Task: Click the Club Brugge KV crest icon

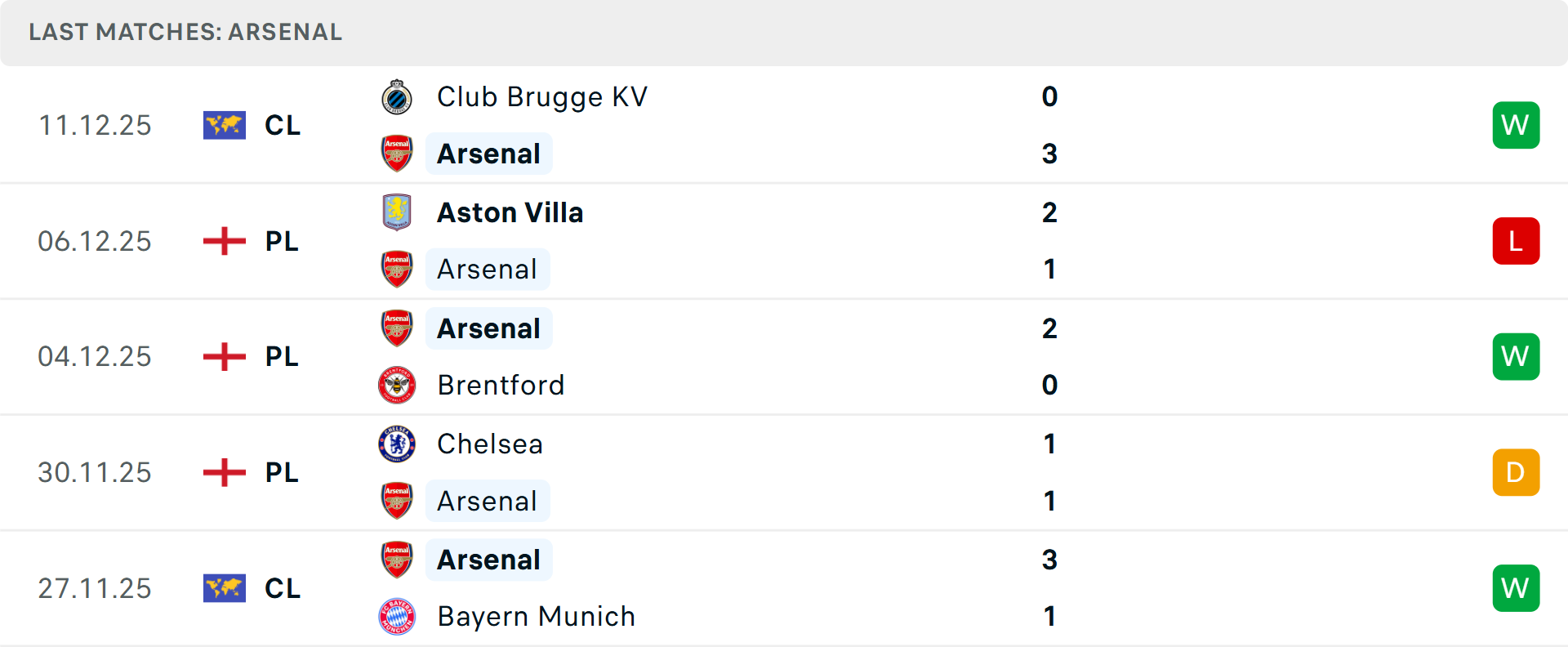Action: pyautogui.click(x=397, y=97)
